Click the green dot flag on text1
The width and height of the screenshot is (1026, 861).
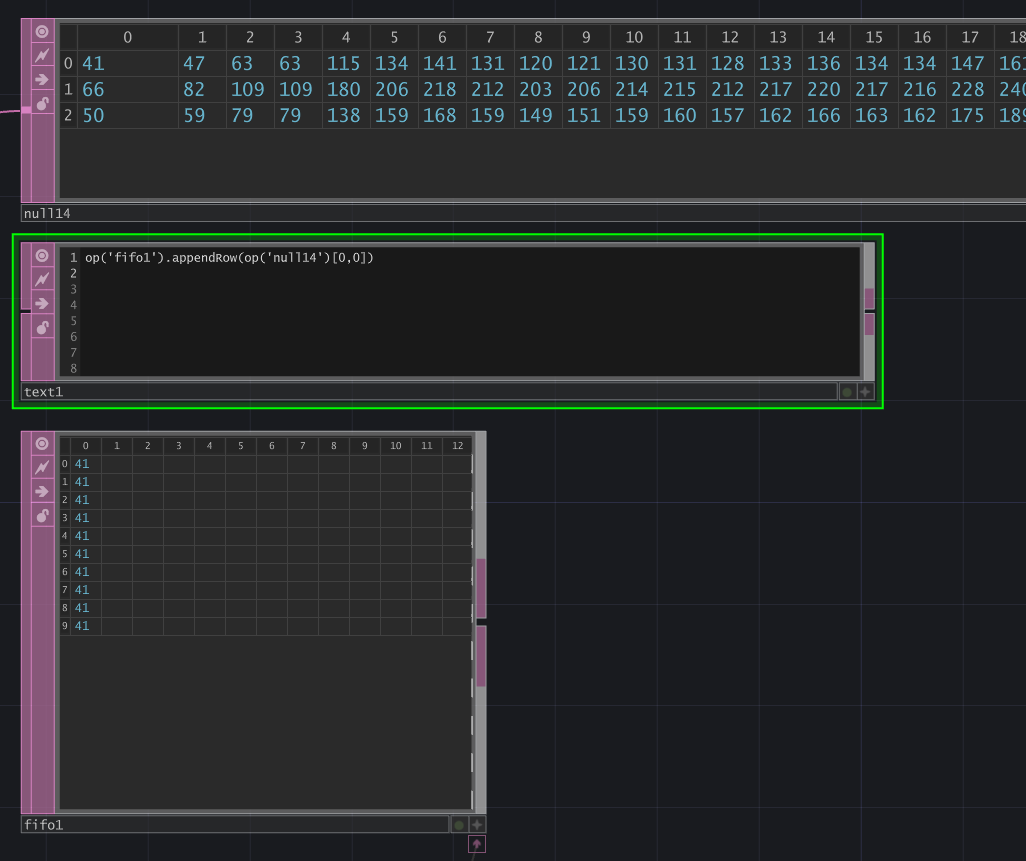pos(847,392)
